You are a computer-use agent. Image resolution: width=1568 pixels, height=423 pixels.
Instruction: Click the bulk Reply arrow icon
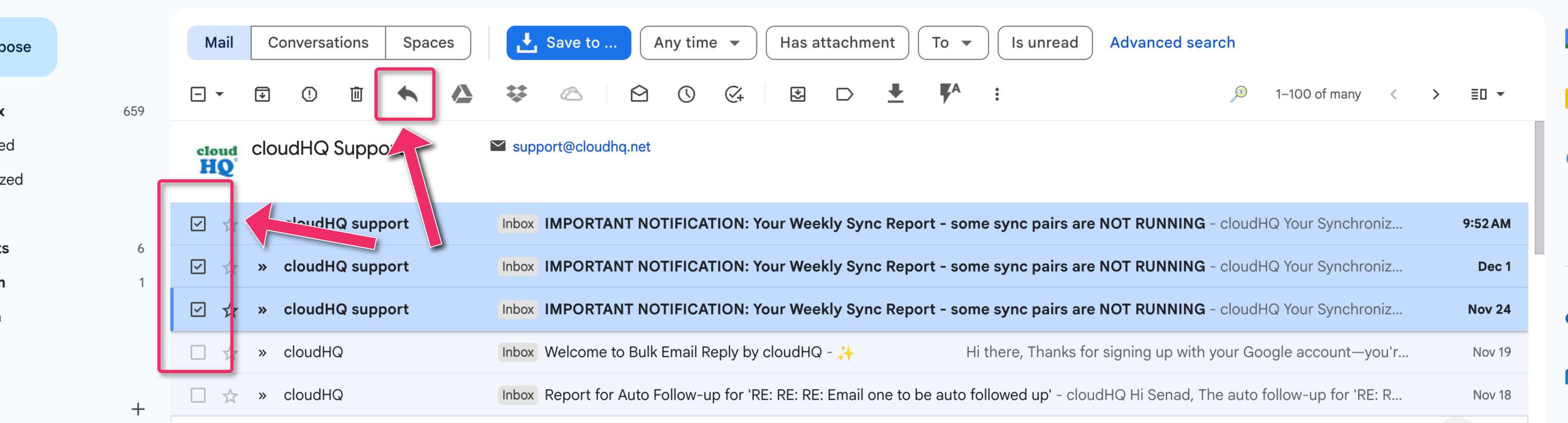coord(406,94)
